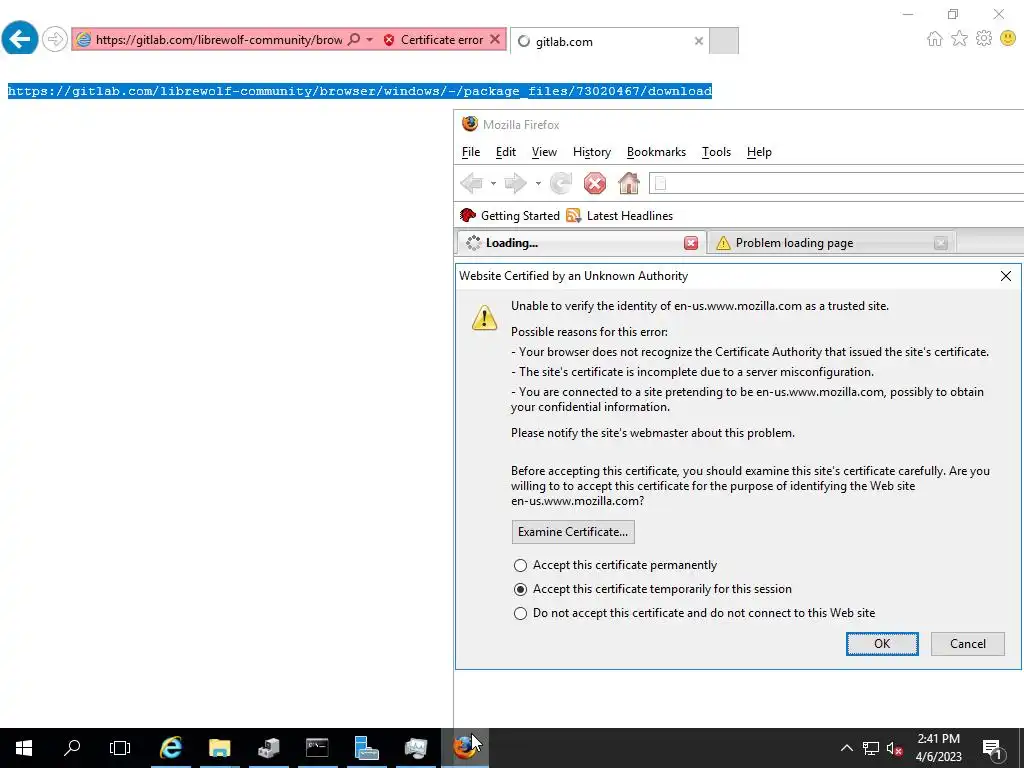
Task: Open Firefox Edit menu
Action: (505, 152)
